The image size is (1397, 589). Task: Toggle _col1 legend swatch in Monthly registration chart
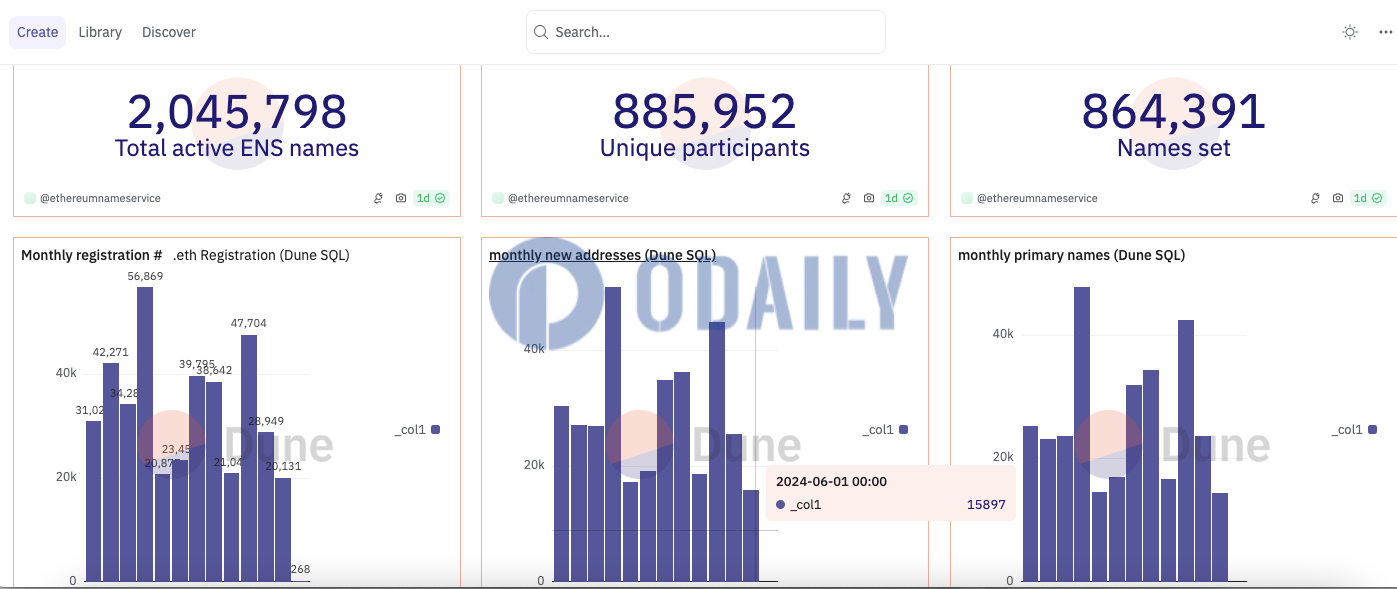[x=435, y=430]
